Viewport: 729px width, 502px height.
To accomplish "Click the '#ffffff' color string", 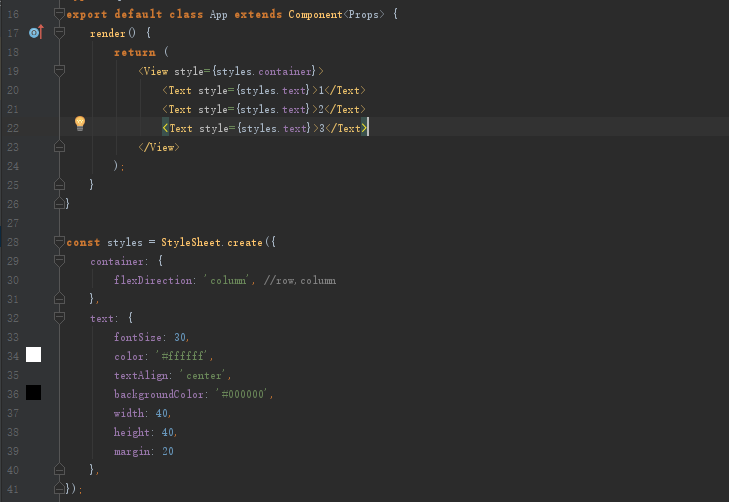I will point(182,356).
